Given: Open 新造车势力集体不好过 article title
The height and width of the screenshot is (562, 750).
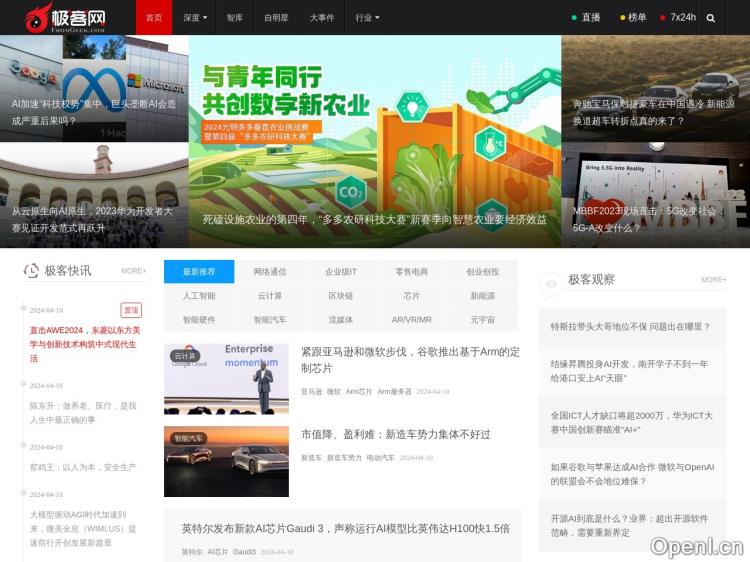Looking at the screenshot, I should pos(396,434).
